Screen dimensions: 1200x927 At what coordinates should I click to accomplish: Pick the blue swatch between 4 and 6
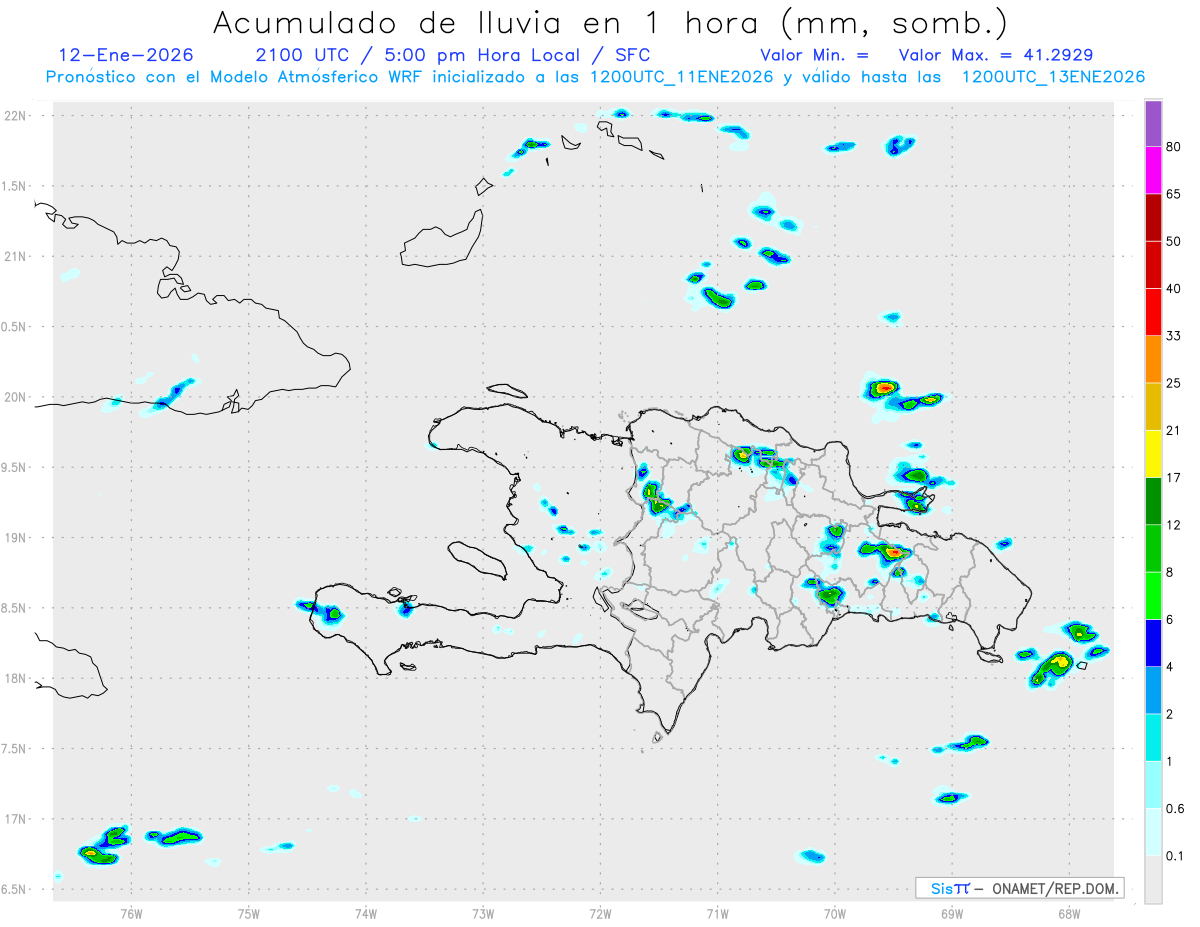pyautogui.click(x=1153, y=642)
